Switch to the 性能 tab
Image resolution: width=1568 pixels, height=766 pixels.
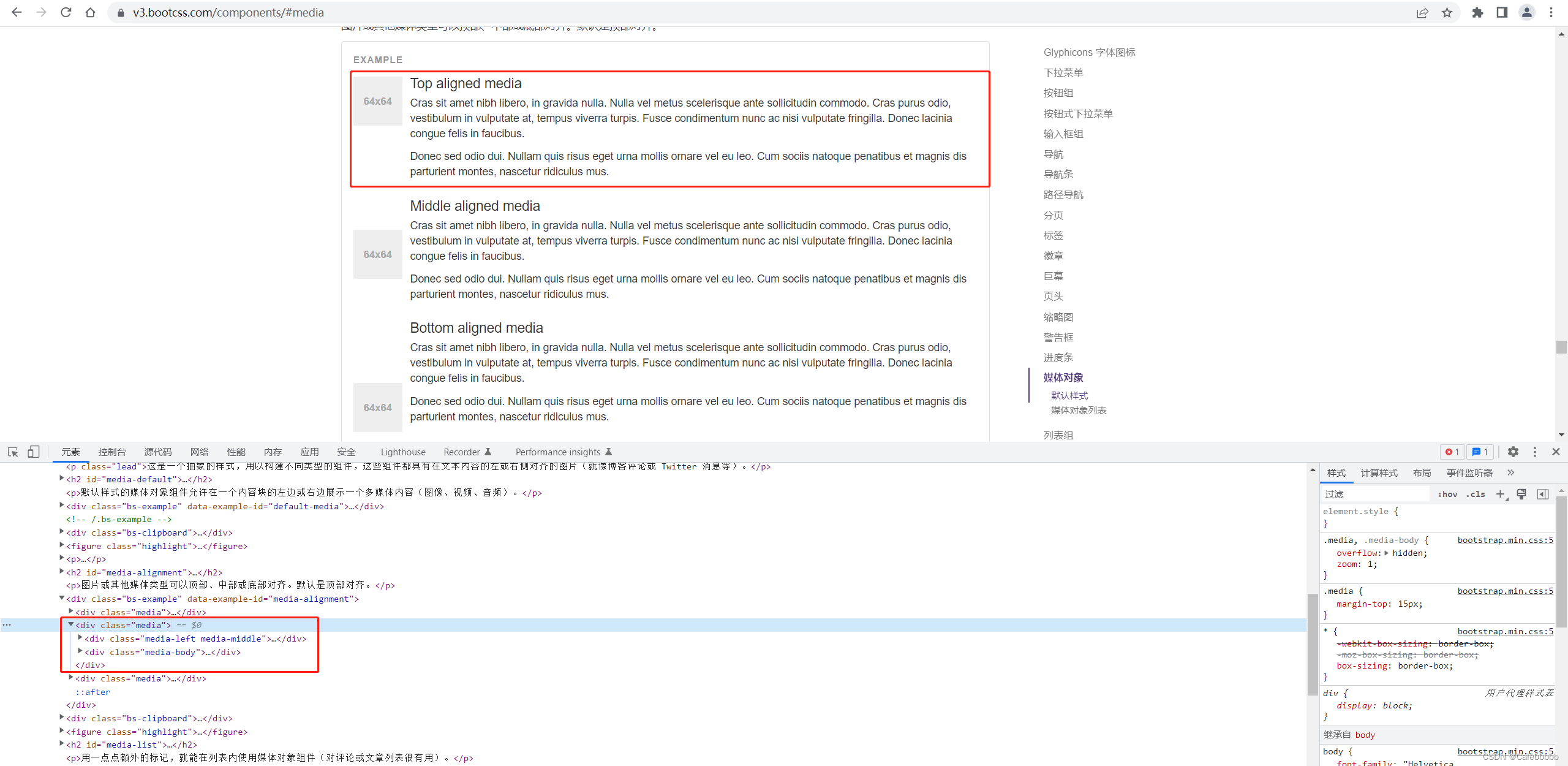tap(236, 452)
